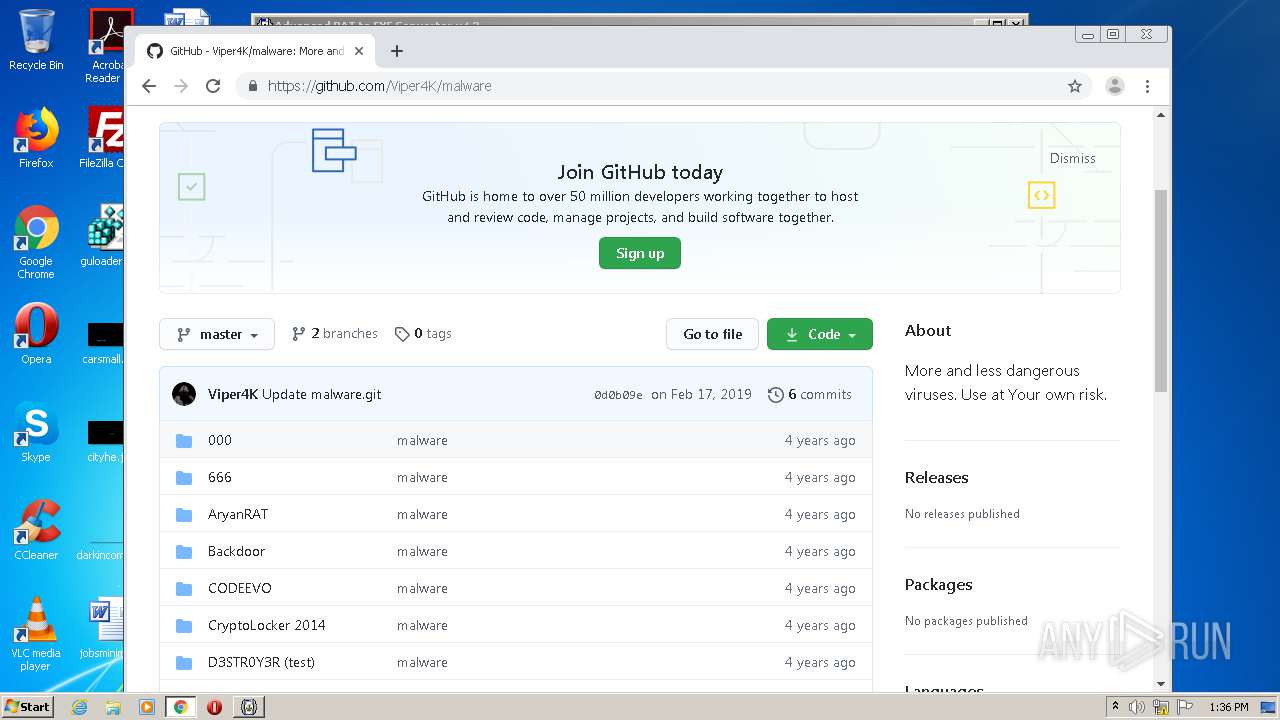
Task: Expand the green Code dropdown
Action: (820, 334)
